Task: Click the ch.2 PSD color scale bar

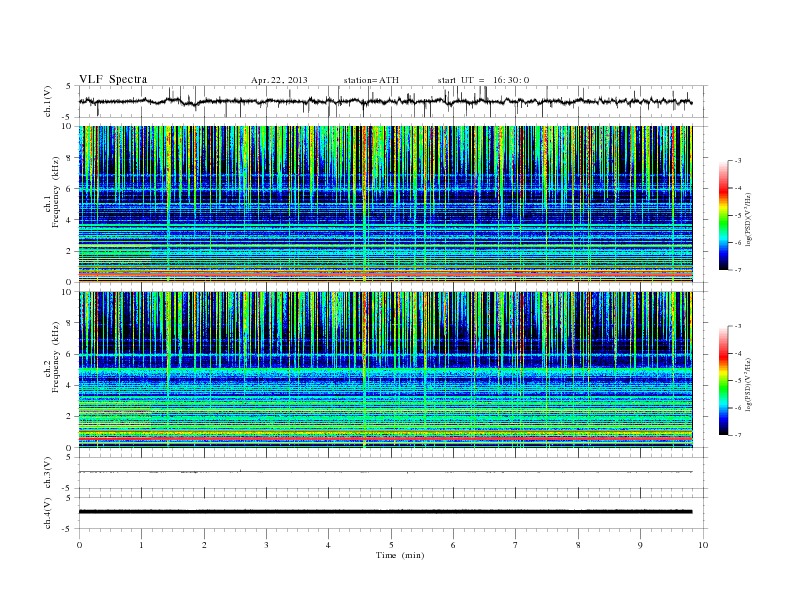Action: click(x=723, y=380)
